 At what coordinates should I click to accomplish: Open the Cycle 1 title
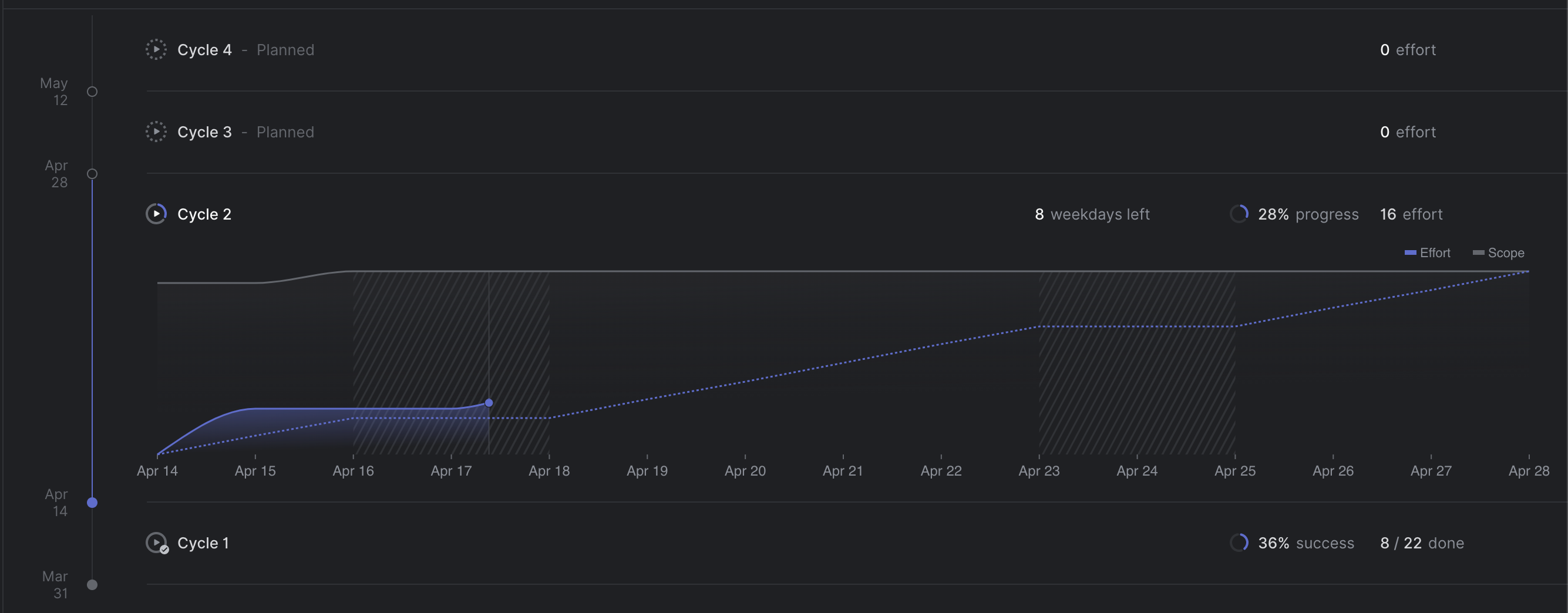[x=203, y=543]
